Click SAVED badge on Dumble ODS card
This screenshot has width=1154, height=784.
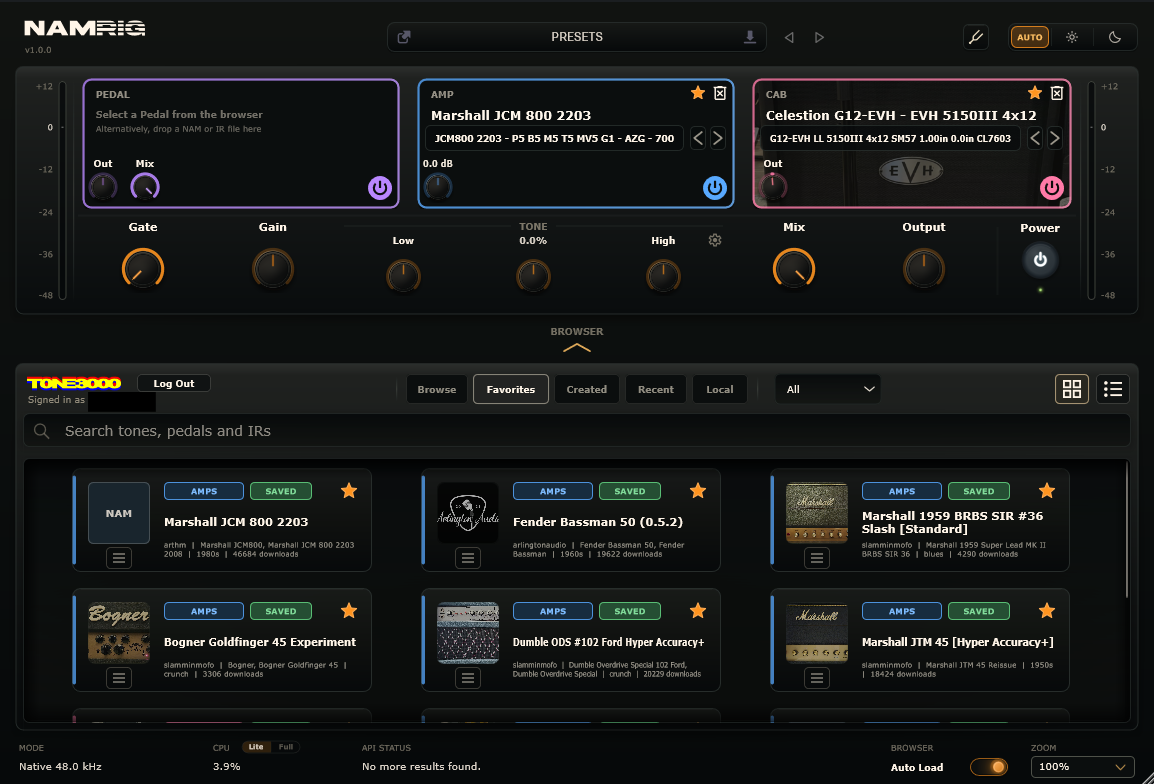[x=629, y=611]
